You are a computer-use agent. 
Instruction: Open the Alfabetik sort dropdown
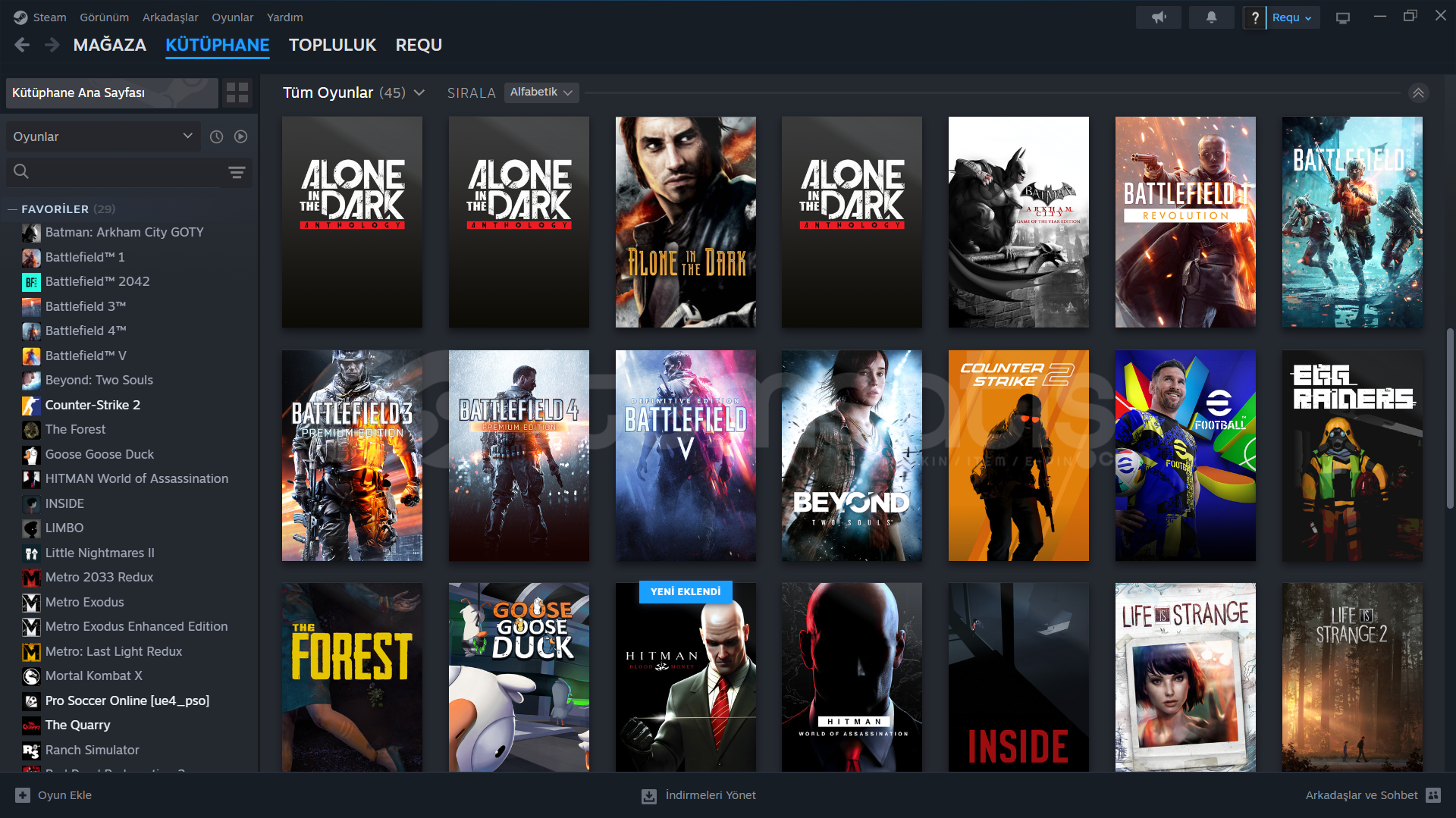tap(541, 92)
